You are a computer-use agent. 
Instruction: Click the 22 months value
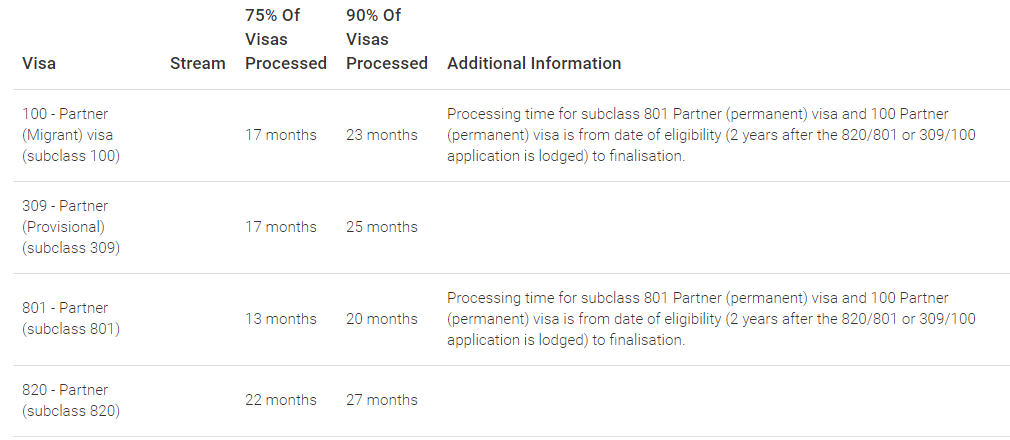coord(281,400)
